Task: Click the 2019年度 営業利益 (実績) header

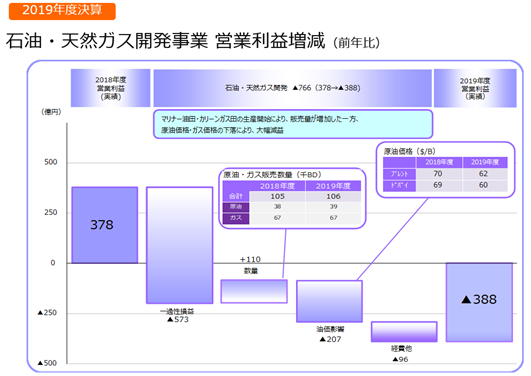Action: point(475,88)
